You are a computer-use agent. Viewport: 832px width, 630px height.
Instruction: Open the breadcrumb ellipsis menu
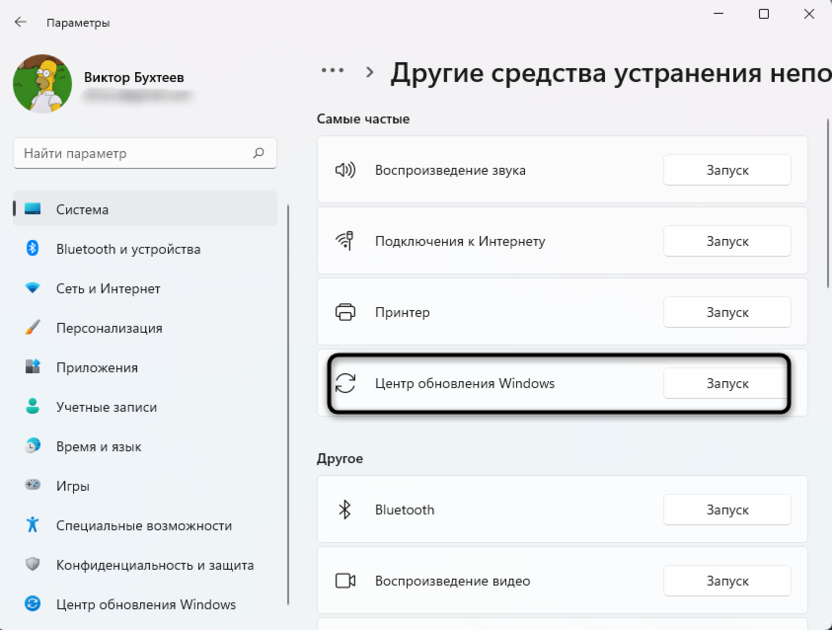point(334,72)
